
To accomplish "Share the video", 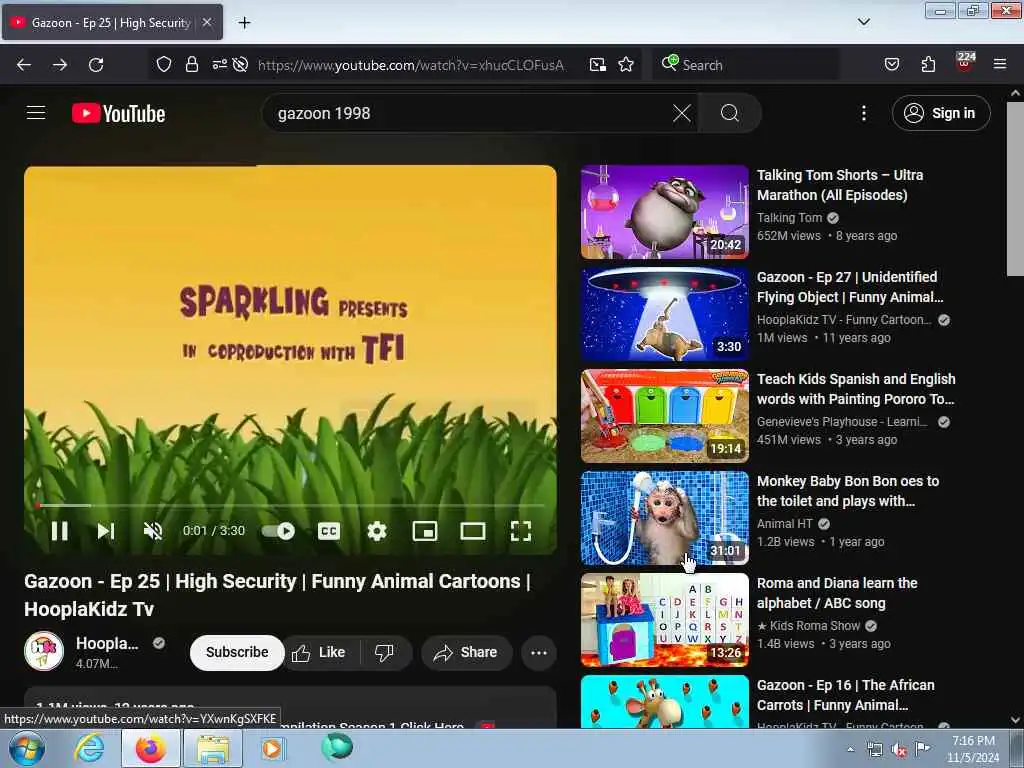I will [466, 652].
